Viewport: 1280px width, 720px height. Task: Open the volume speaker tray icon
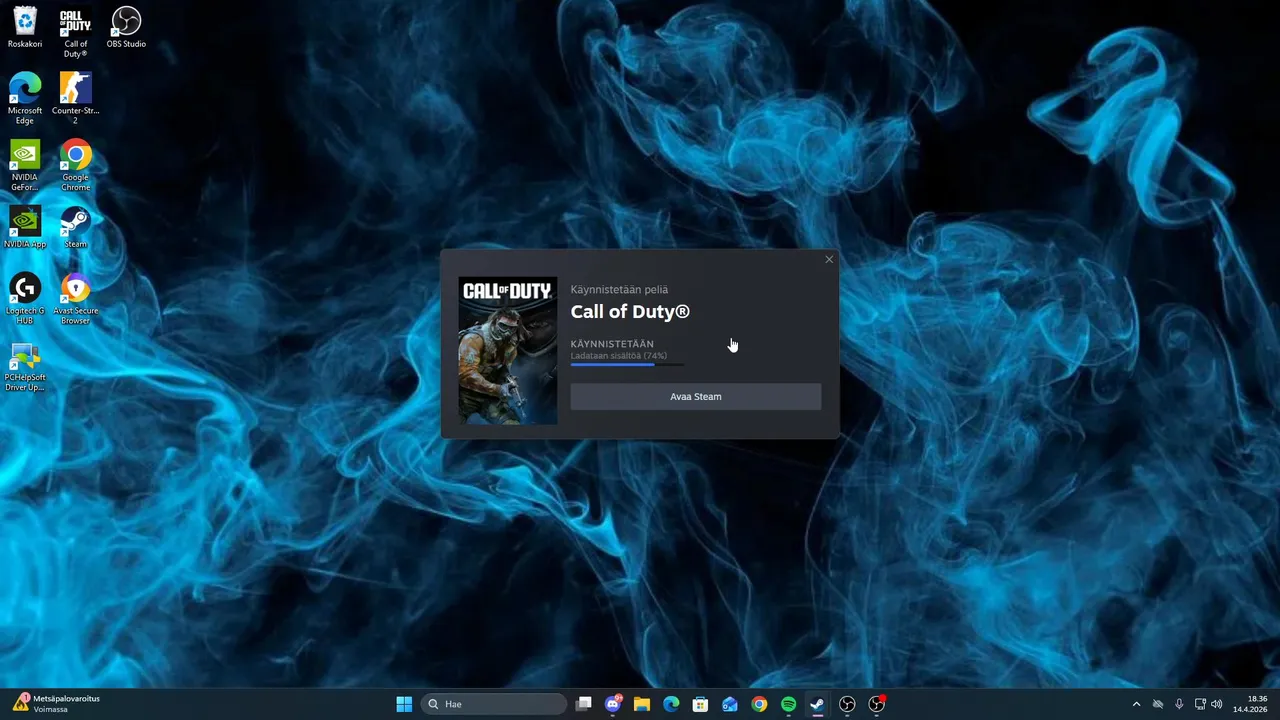click(1217, 704)
